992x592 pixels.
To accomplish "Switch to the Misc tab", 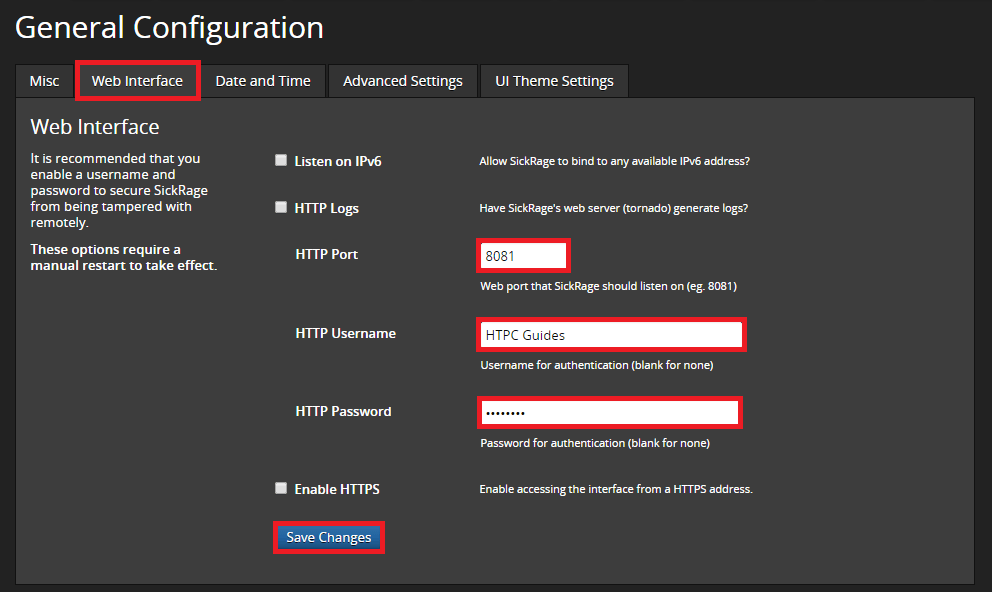I will click(44, 81).
